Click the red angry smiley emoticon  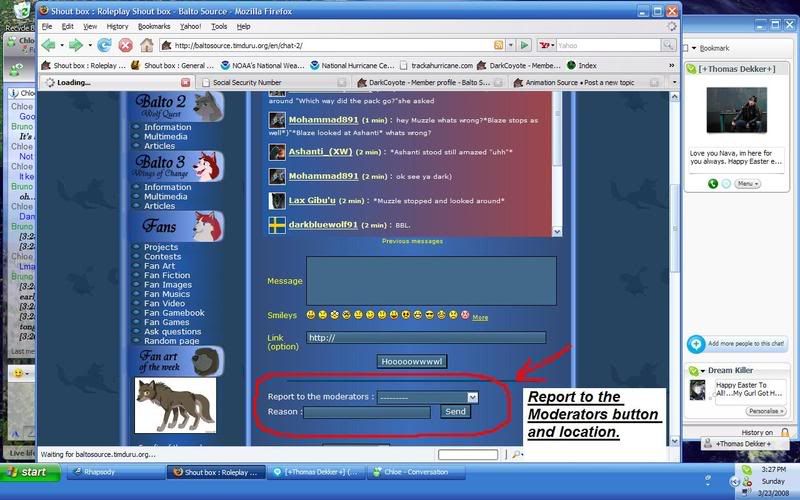coord(465,315)
